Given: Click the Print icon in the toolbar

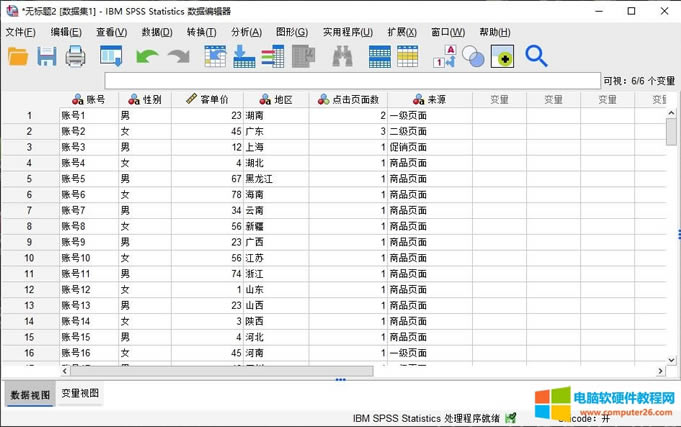Looking at the screenshot, I should (76, 57).
